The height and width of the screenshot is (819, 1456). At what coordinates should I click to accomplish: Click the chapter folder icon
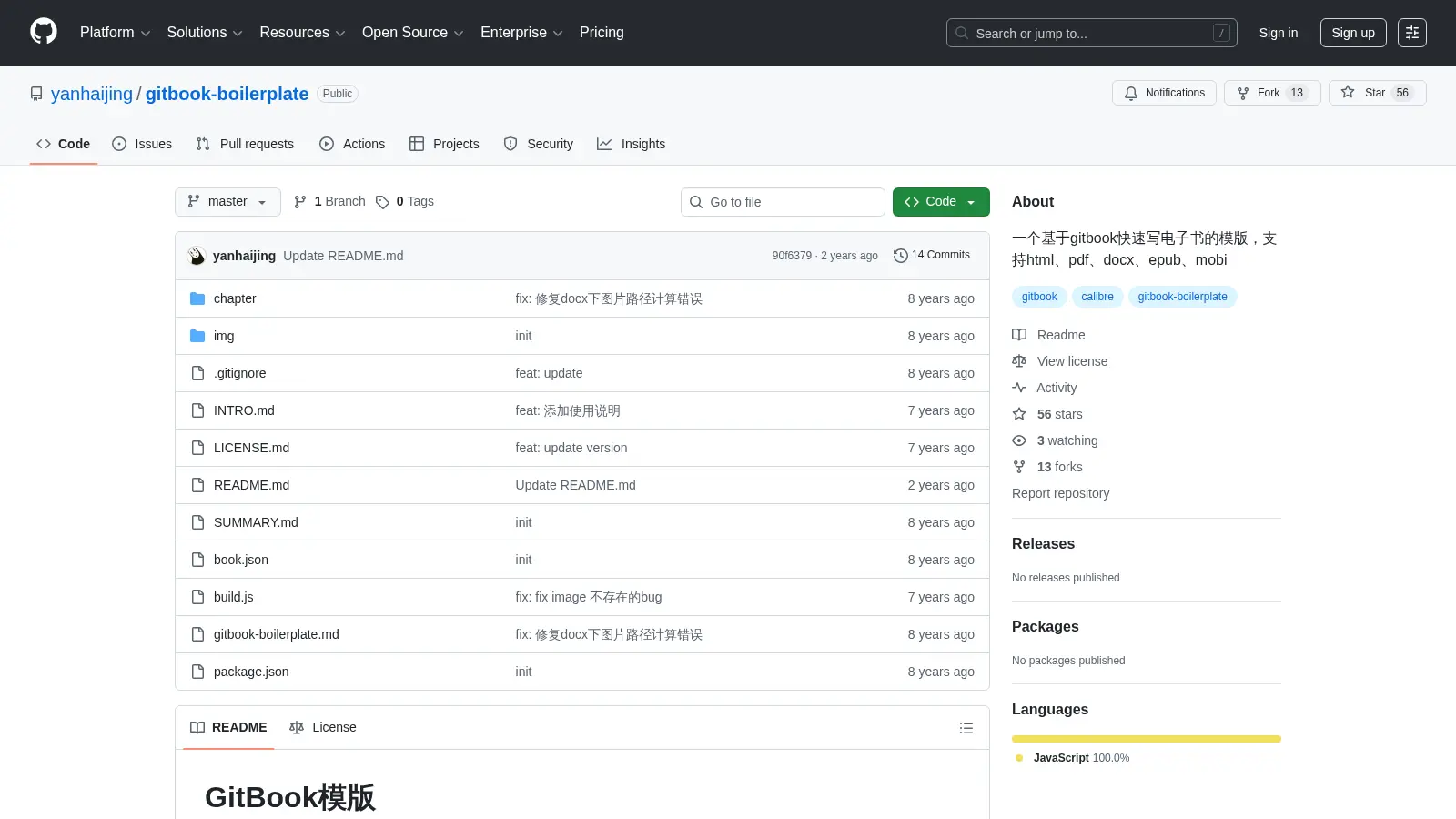(x=197, y=298)
